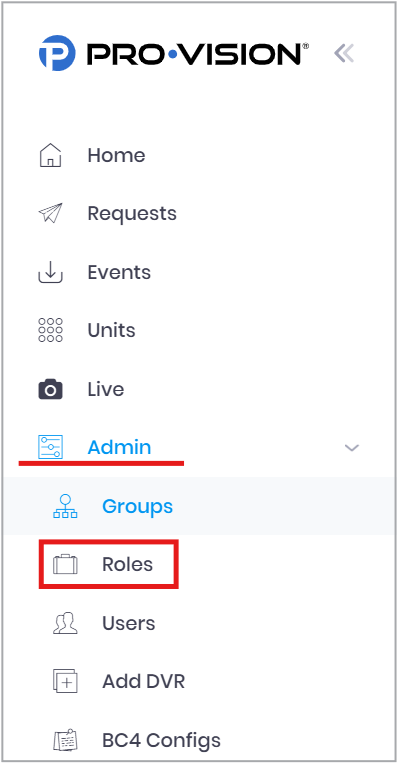Open the Requests menu item
The height and width of the screenshot is (763, 397).
[132, 213]
